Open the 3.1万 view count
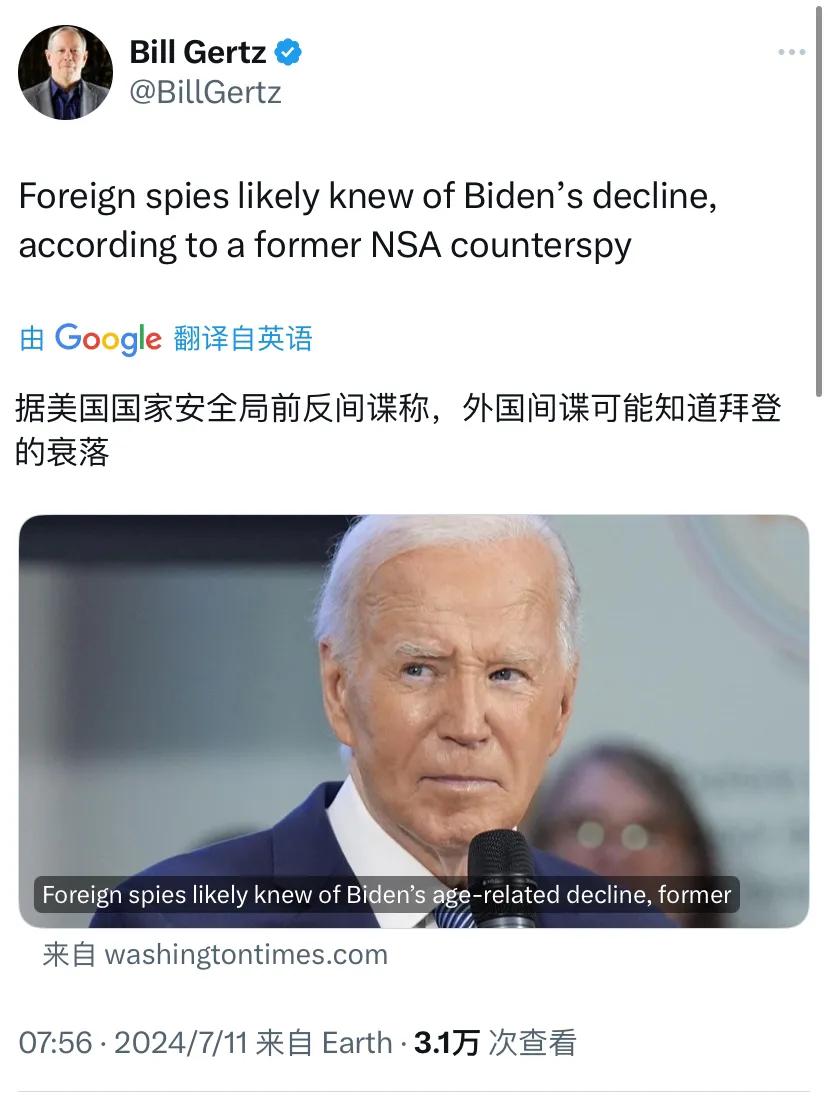The width and height of the screenshot is (828, 1098). 446,1043
